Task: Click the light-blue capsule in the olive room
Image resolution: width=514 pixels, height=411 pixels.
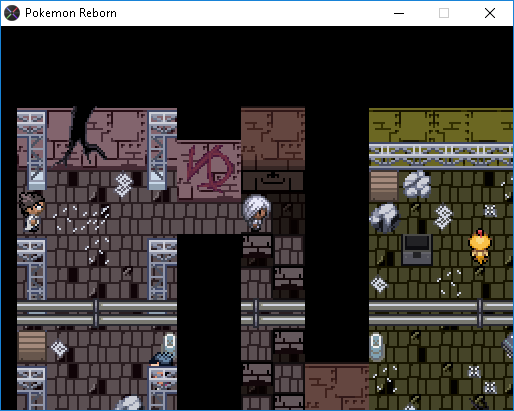Action: click(377, 346)
